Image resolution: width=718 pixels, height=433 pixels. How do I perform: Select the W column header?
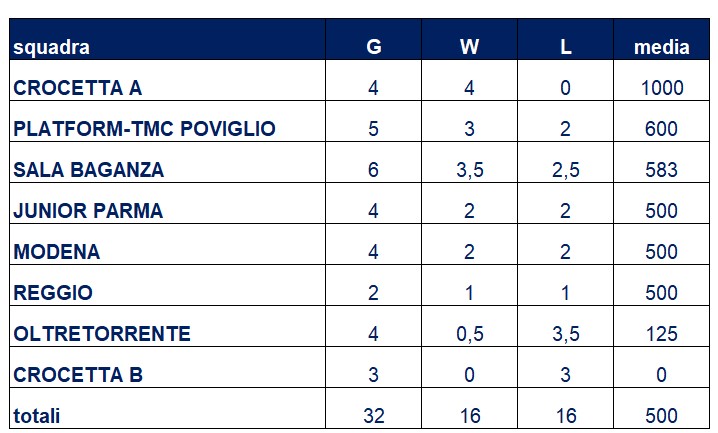coord(469,47)
